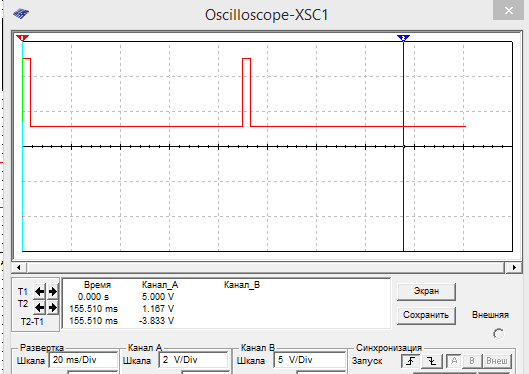Viewport: 529px width, 374px height.
Task: Move cursor T1 right with arrow
Action: (x=53, y=291)
